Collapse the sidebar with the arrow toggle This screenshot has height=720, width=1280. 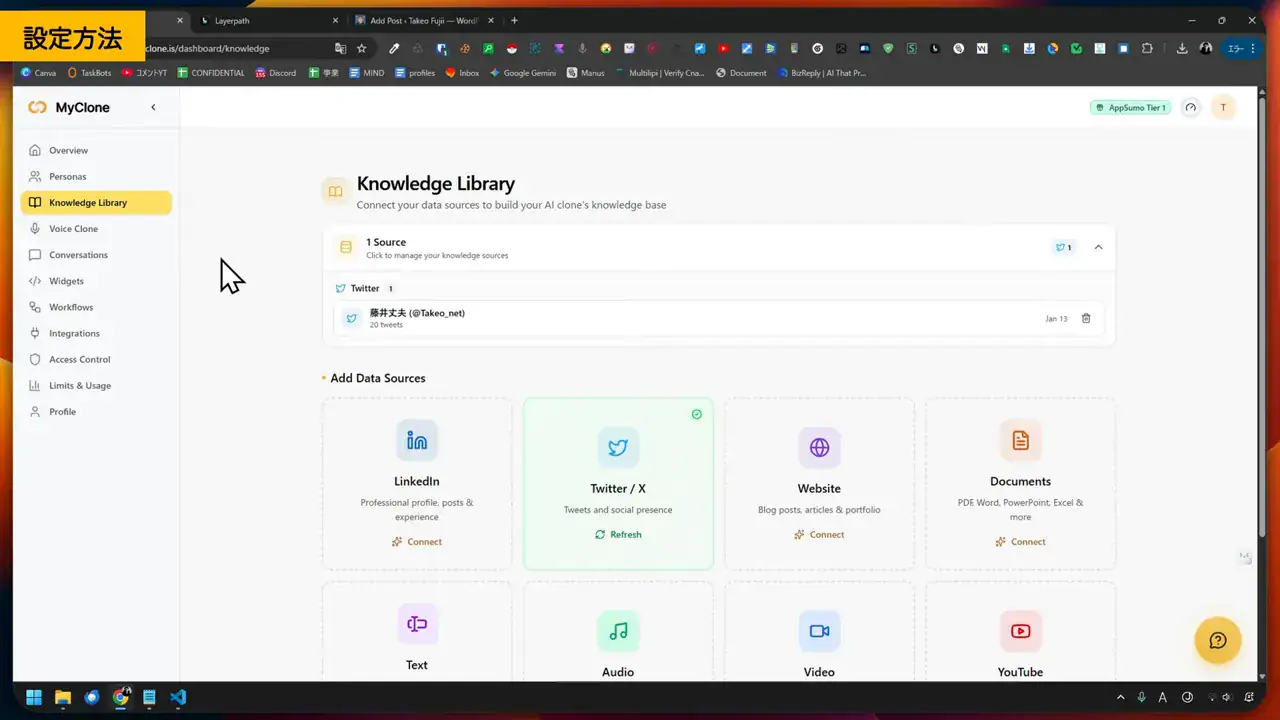pyautogui.click(x=153, y=107)
